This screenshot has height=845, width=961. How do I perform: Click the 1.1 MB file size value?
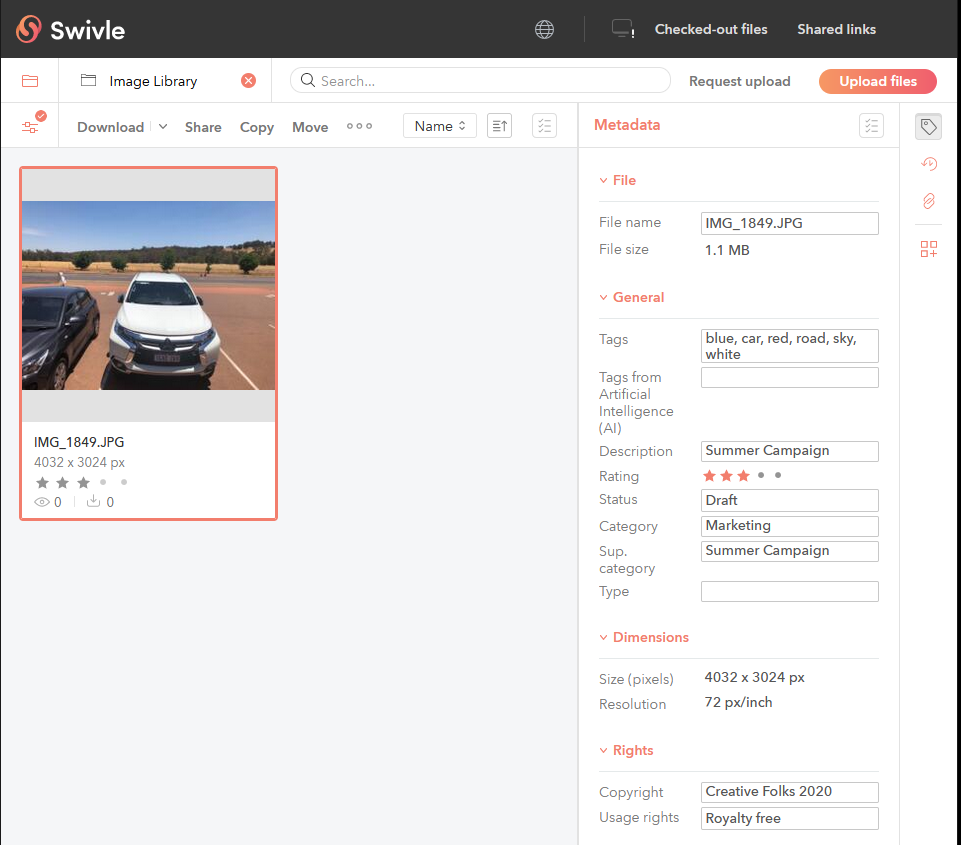727,250
